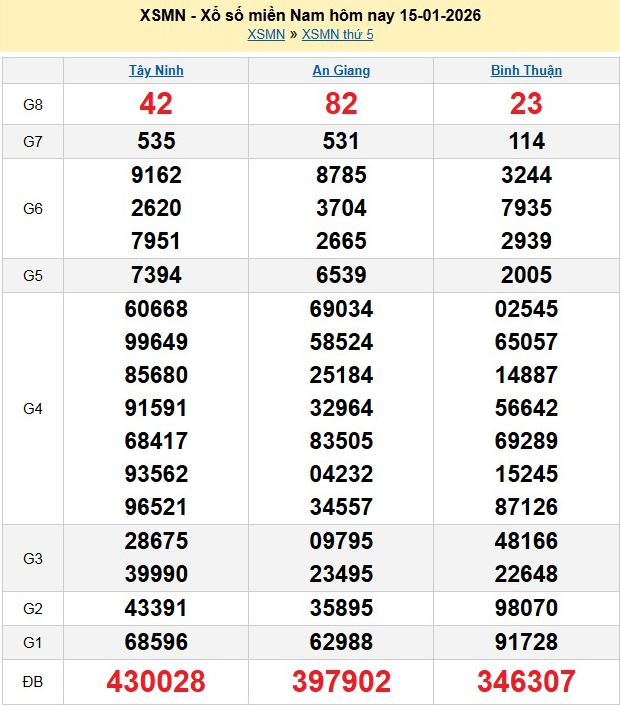The height and width of the screenshot is (705, 620).
Task: Click the G4 row label
Action: coord(33,408)
